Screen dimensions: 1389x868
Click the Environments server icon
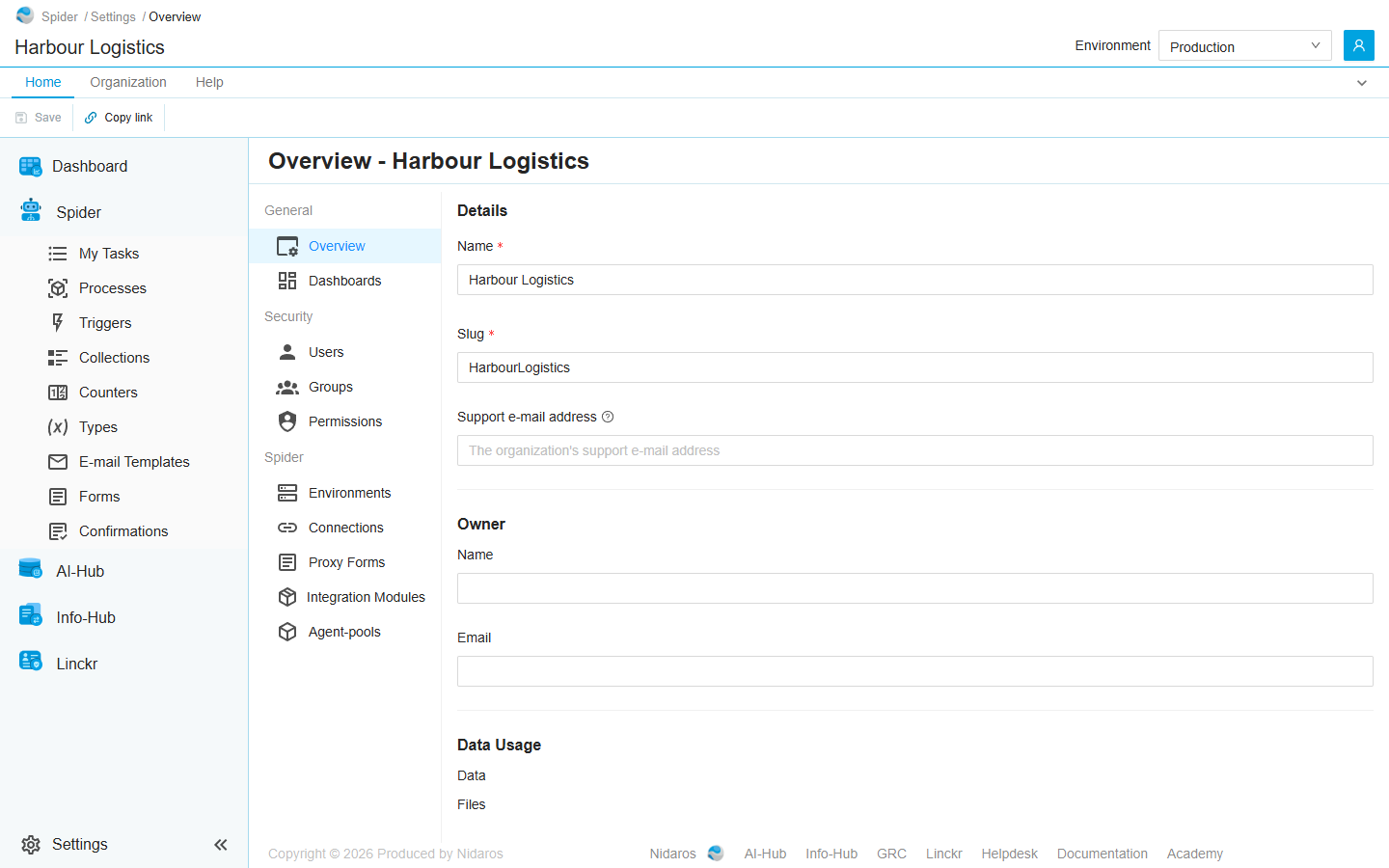[x=287, y=493]
